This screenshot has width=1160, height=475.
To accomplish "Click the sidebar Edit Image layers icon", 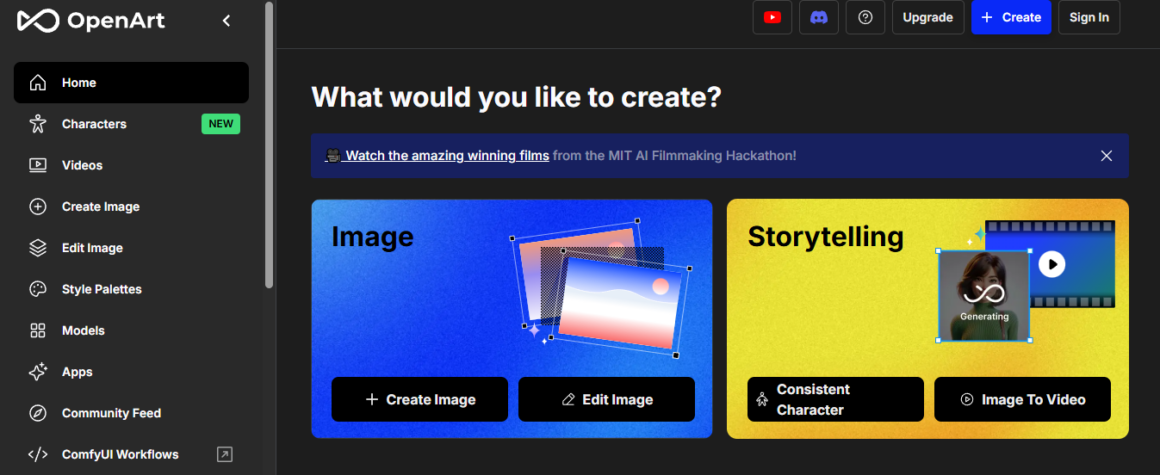I will click(x=38, y=248).
